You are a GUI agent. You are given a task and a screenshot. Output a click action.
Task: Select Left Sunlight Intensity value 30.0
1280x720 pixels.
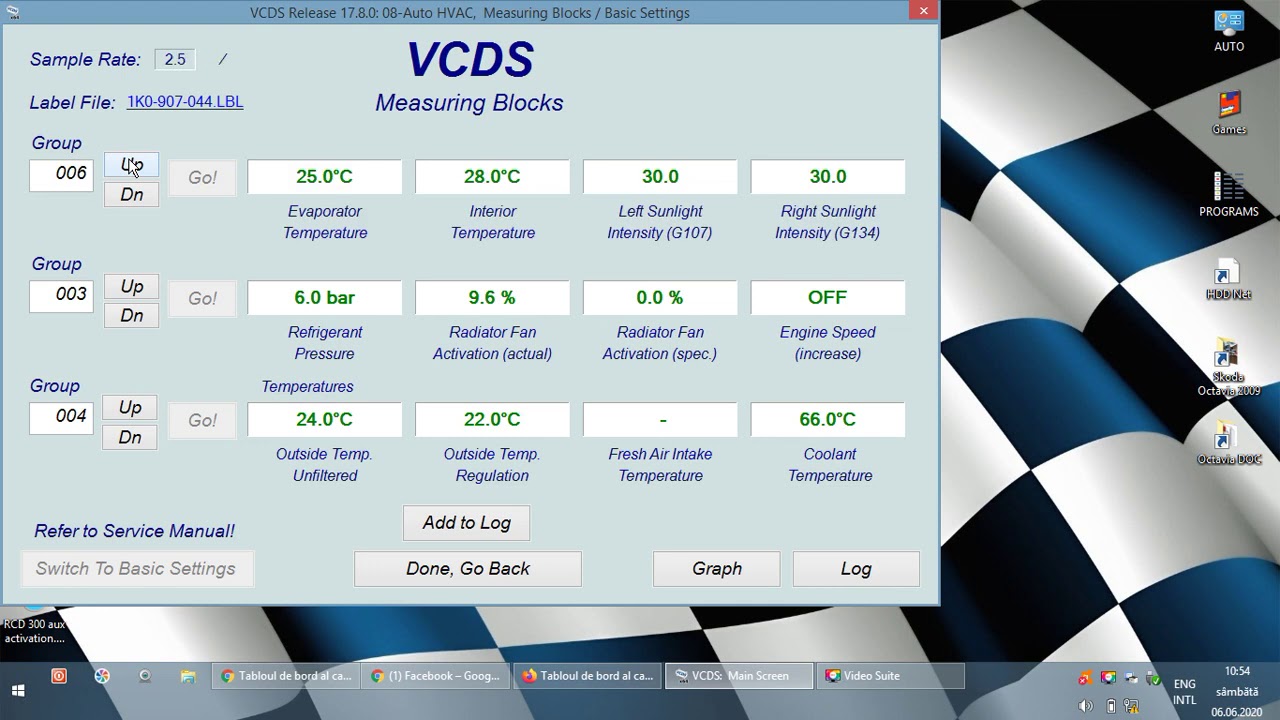(x=660, y=177)
